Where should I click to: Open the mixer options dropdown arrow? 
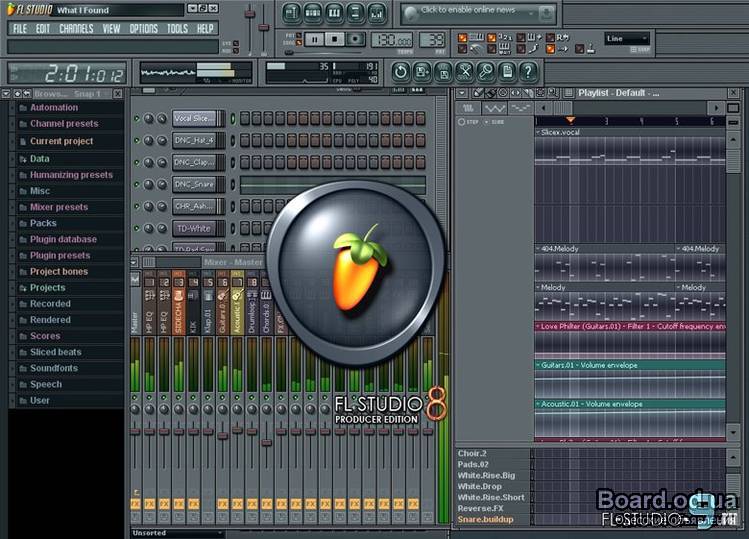[x=134, y=262]
